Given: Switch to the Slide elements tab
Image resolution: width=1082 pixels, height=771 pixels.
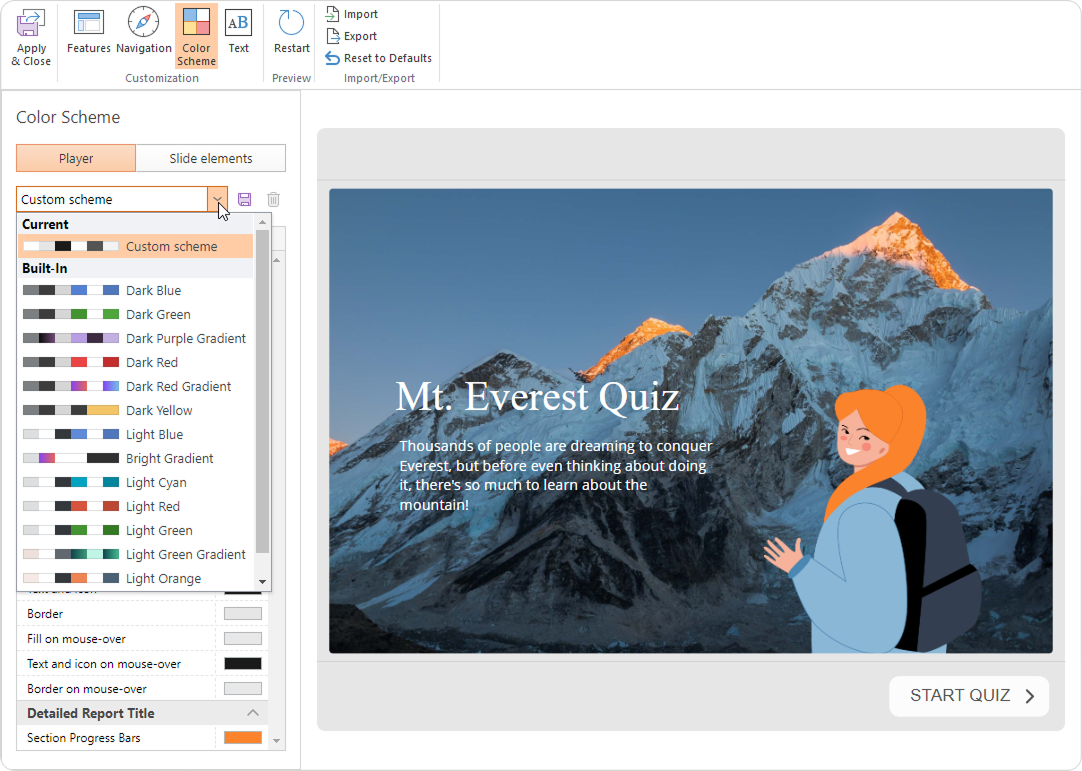Looking at the screenshot, I should (211, 158).
